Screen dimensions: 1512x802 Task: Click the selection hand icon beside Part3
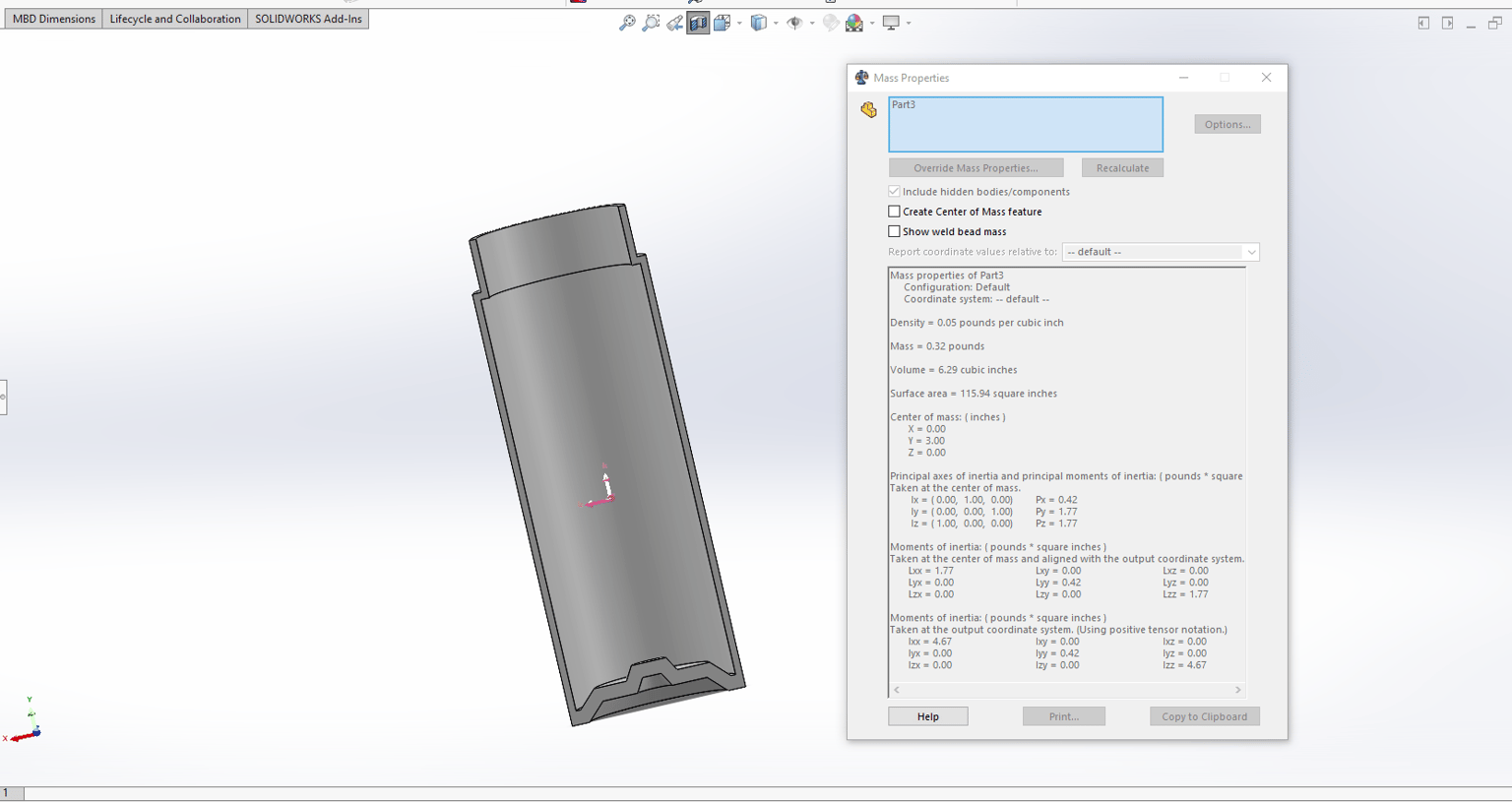(x=868, y=109)
